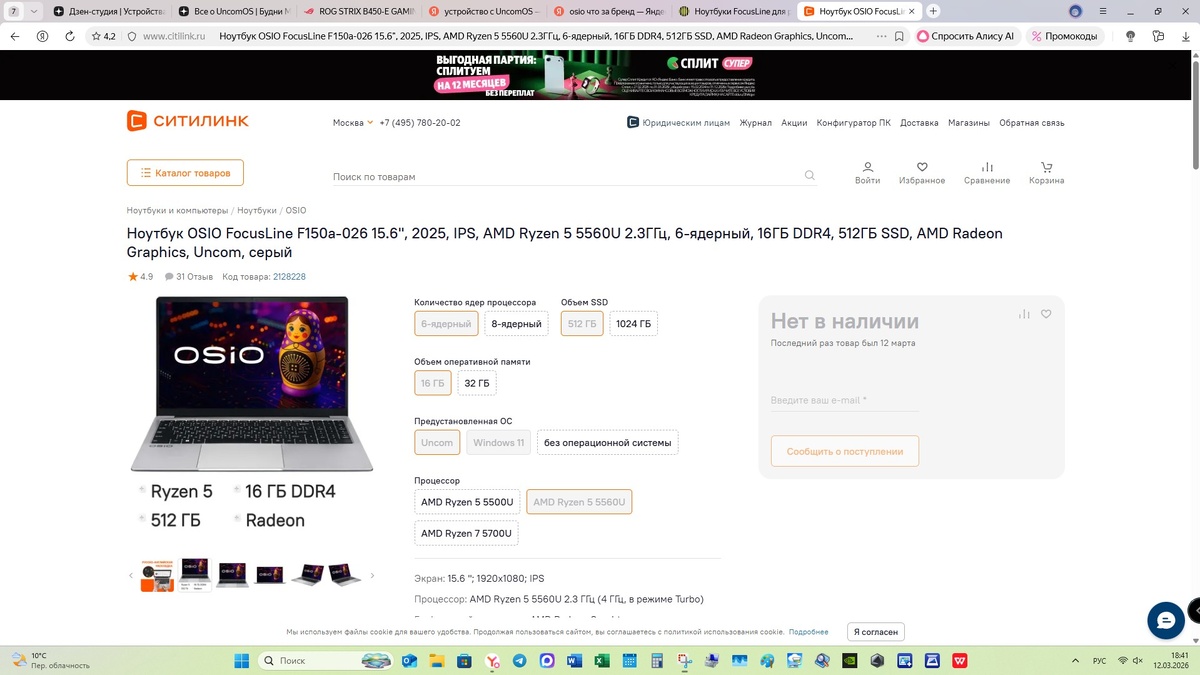Open address bar three-dots menu
Screen dimensions: 1200x675
point(881,36)
